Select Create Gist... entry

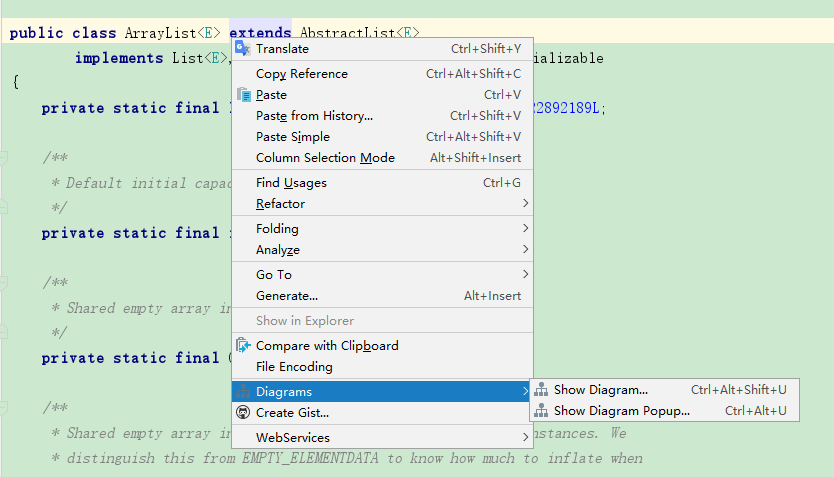coord(382,413)
